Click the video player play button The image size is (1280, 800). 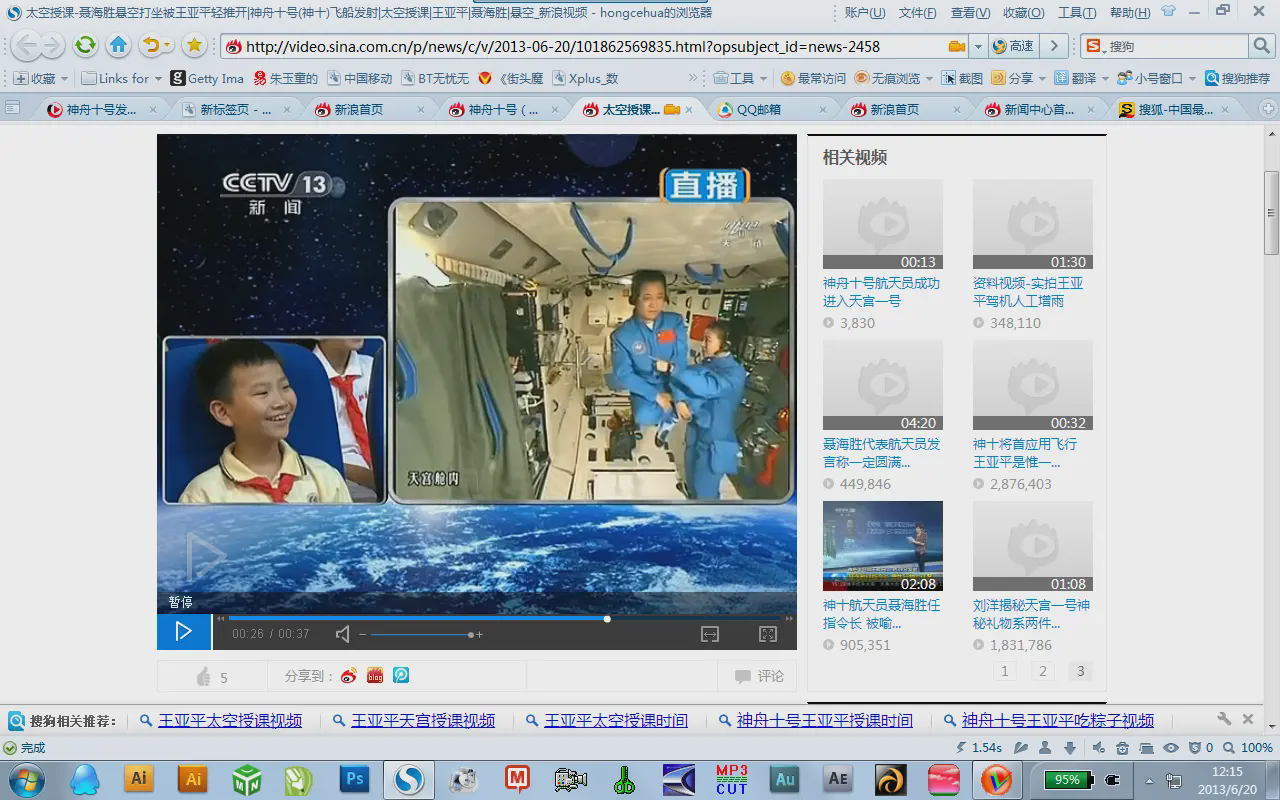tap(184, 631)
